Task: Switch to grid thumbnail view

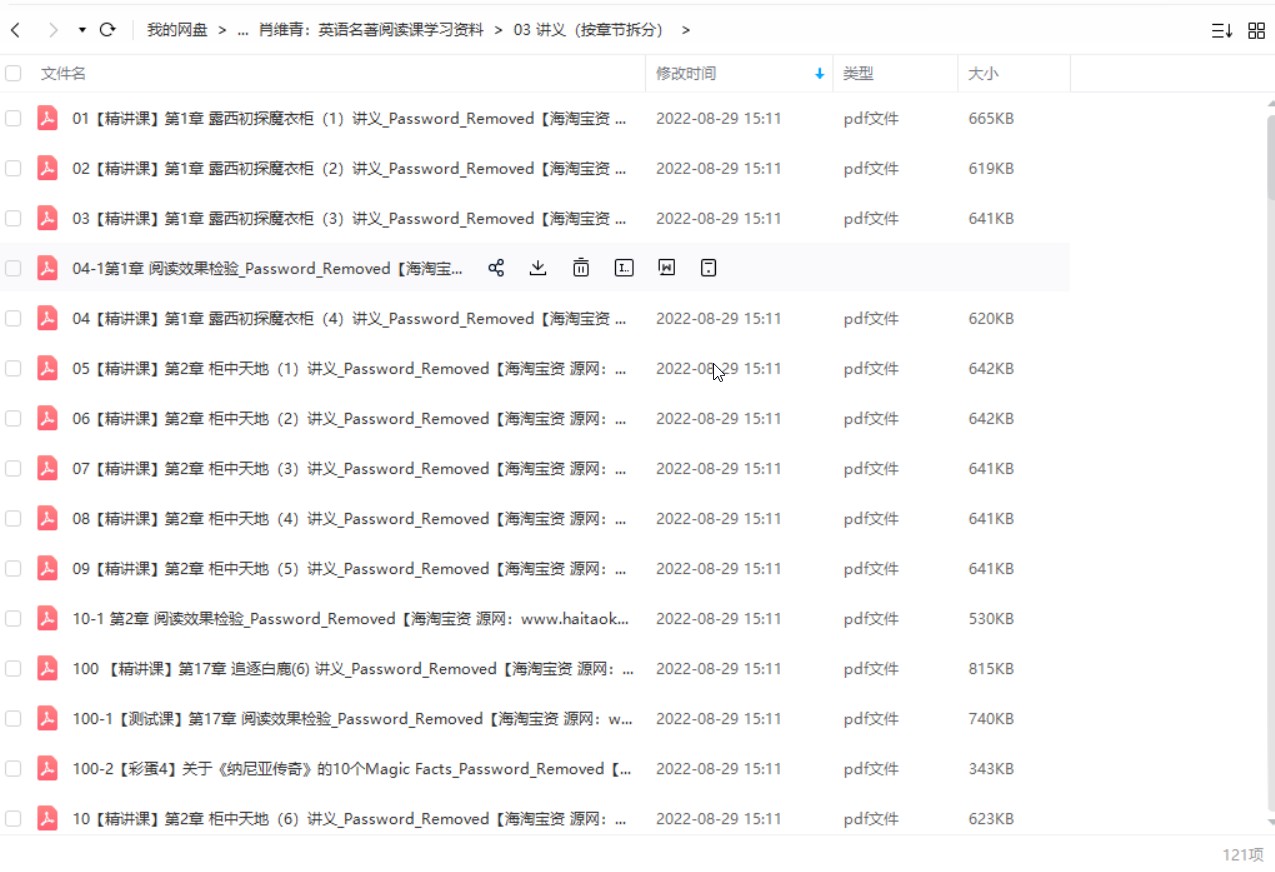Action: point(1257,31)
